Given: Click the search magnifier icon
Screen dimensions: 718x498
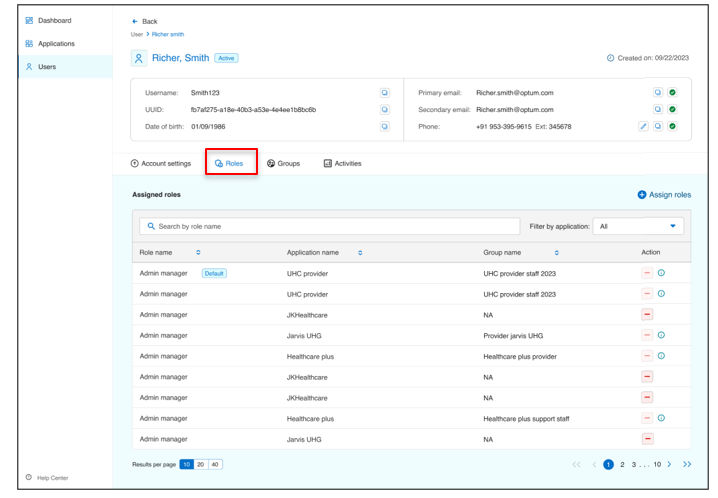Looking at the screenshot, I should [x=151, y=226].
